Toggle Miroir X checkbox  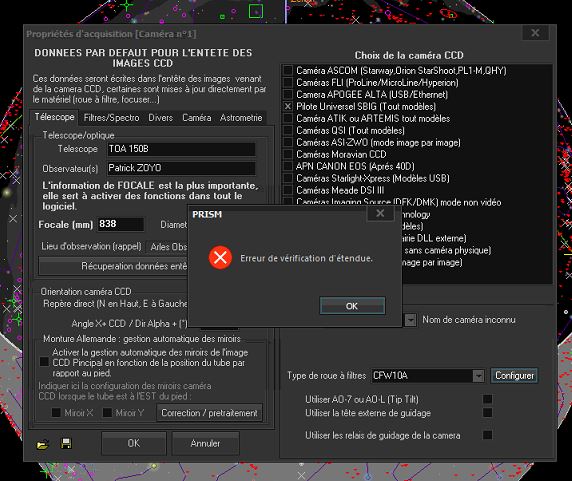[56, 412]
